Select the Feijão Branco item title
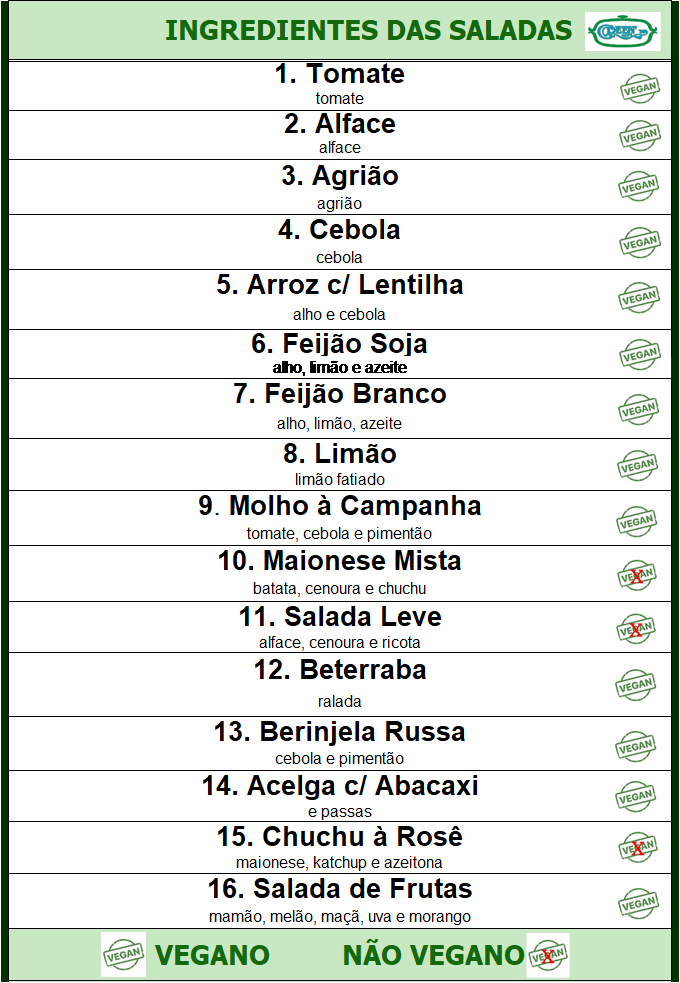Screen dimensions: 680x983 (340, 394)
